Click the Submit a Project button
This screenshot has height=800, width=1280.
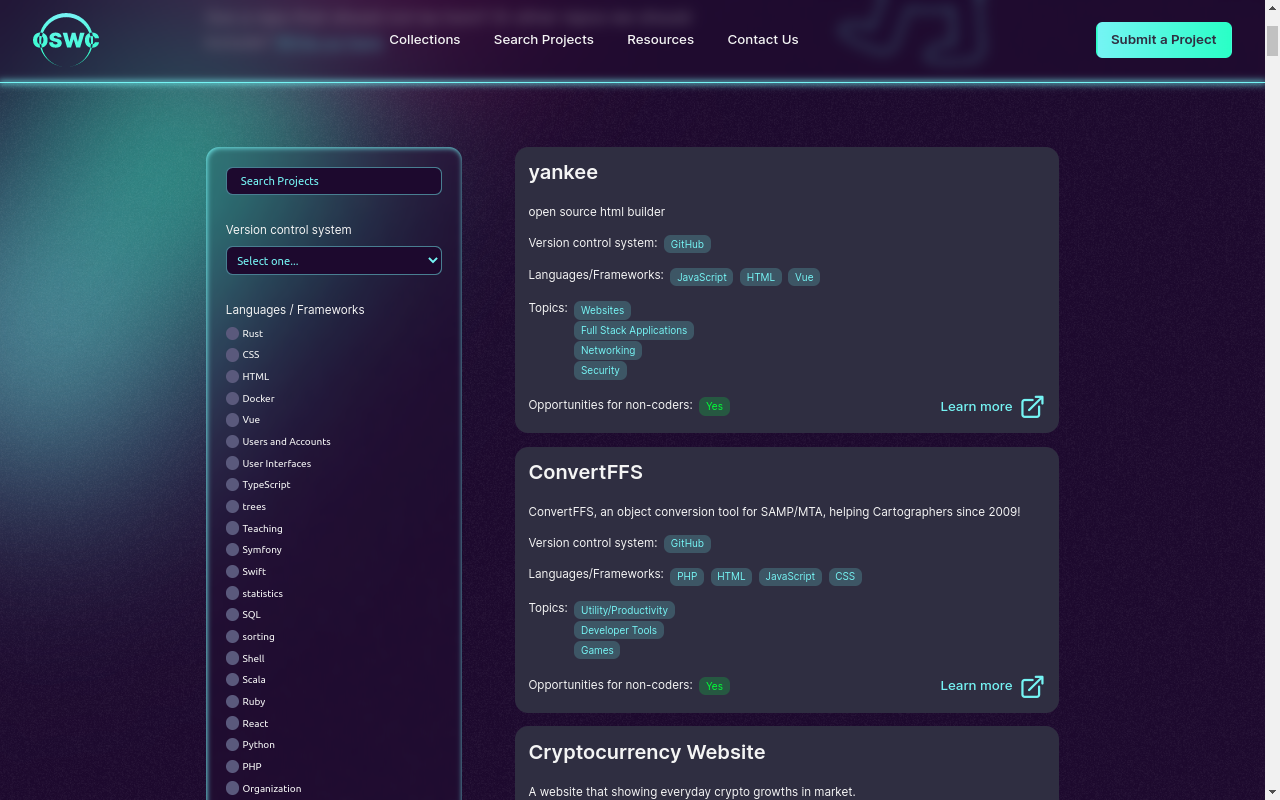[1163, 40]
